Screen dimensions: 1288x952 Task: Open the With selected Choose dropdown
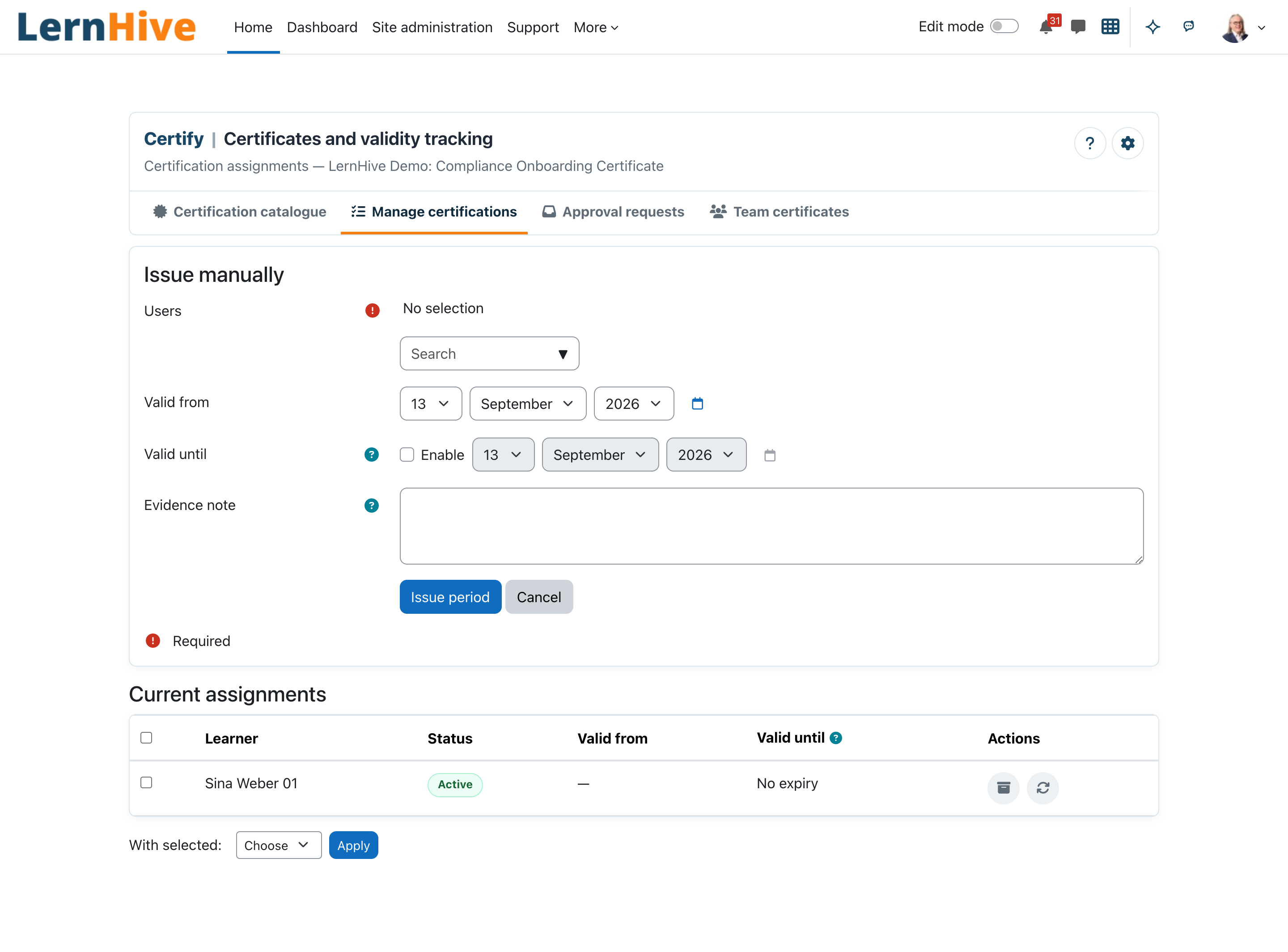279,845
